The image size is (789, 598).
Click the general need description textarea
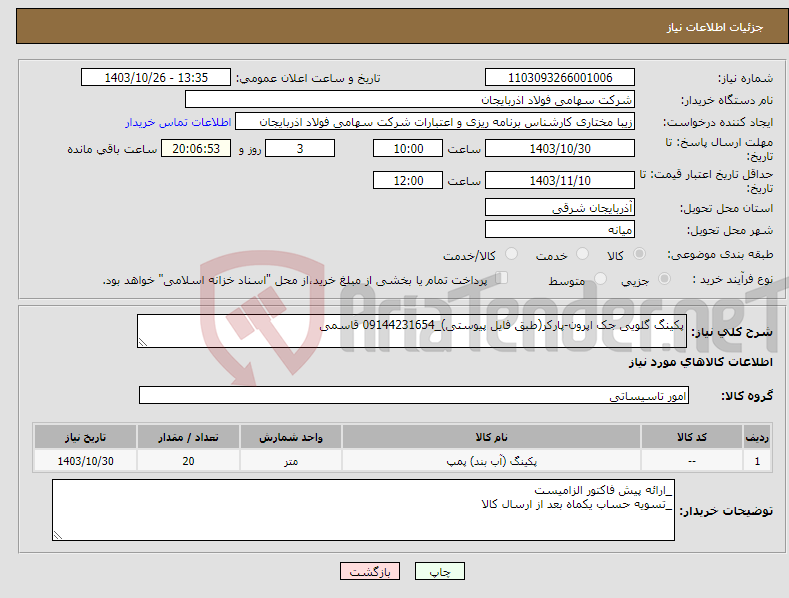point(412,331)
